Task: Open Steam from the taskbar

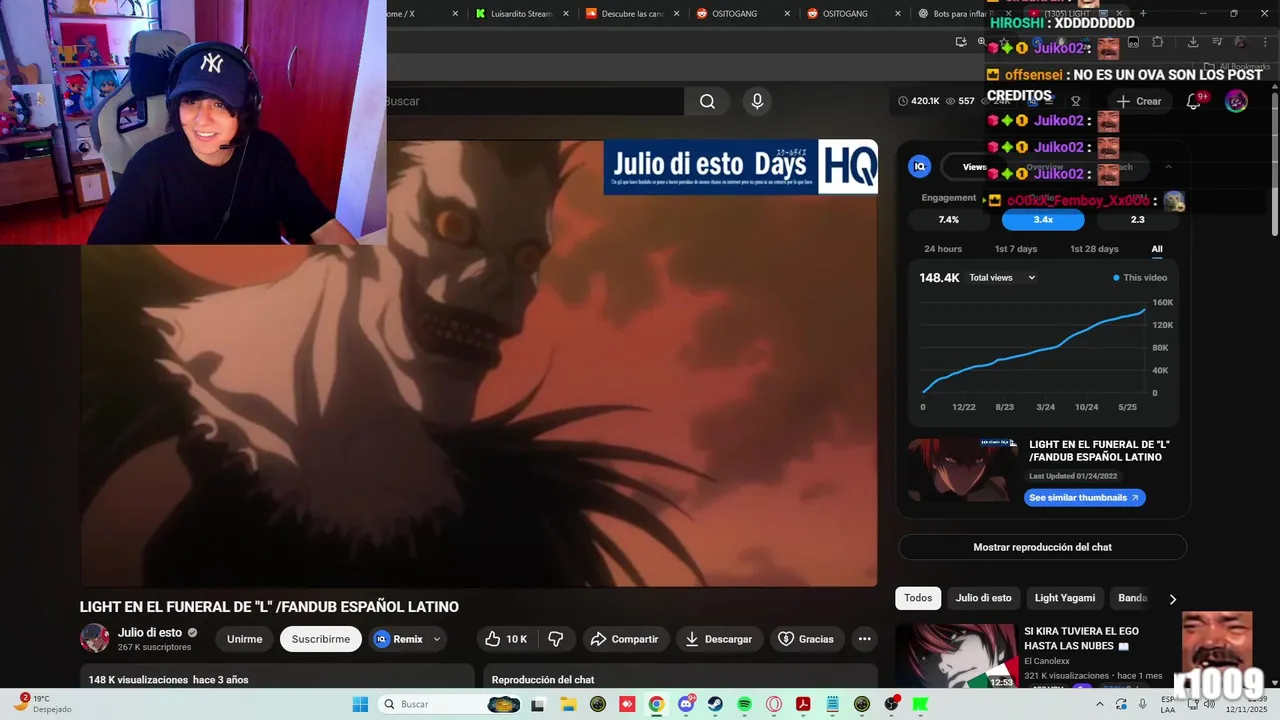Action: click(715, 704)
